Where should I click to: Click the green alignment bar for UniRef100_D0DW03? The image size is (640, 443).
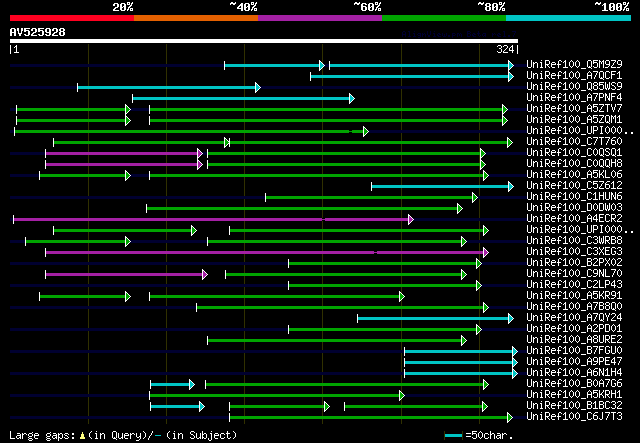click(304, 209)
